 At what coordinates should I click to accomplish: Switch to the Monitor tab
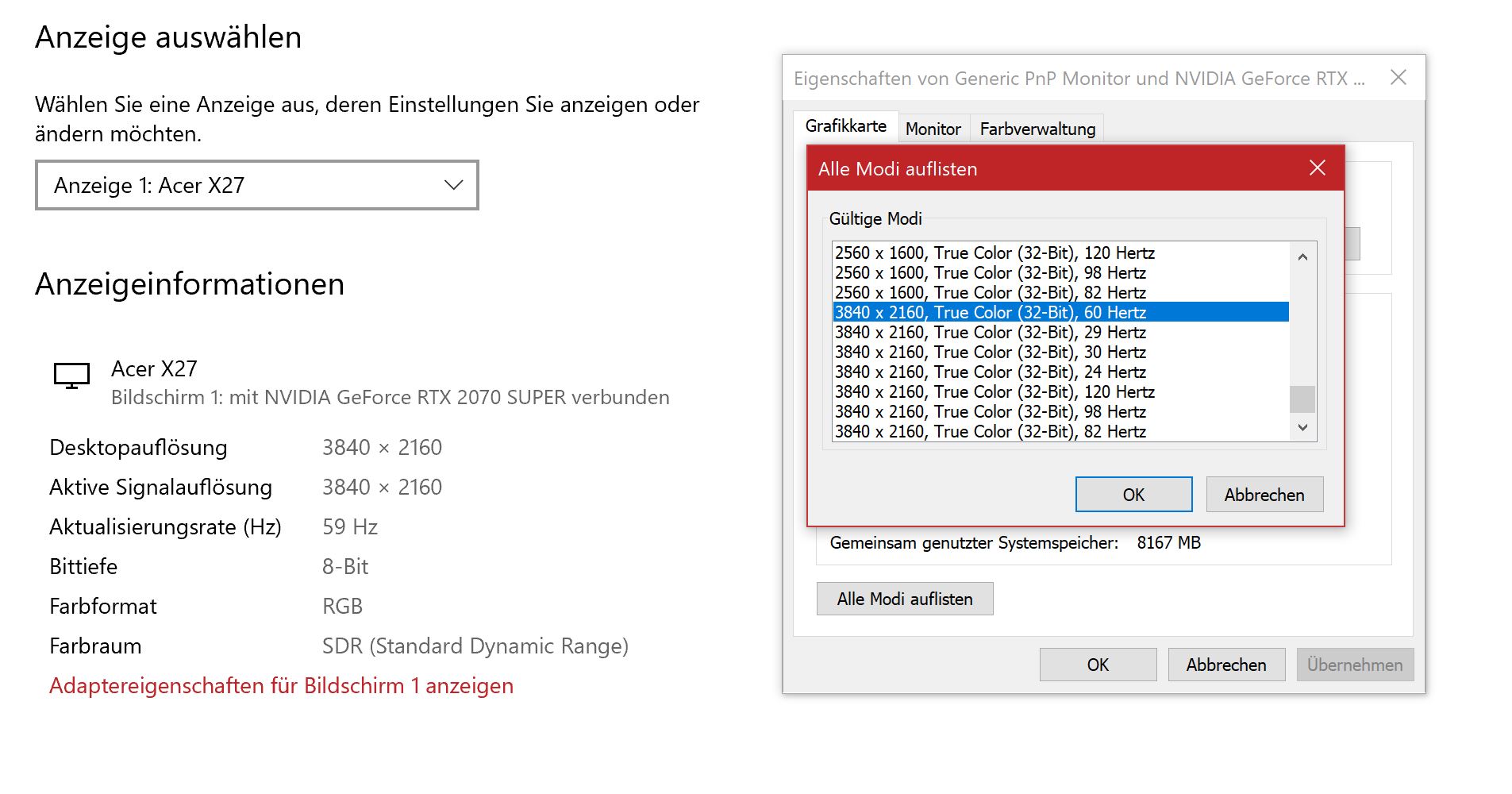[933, 129]
